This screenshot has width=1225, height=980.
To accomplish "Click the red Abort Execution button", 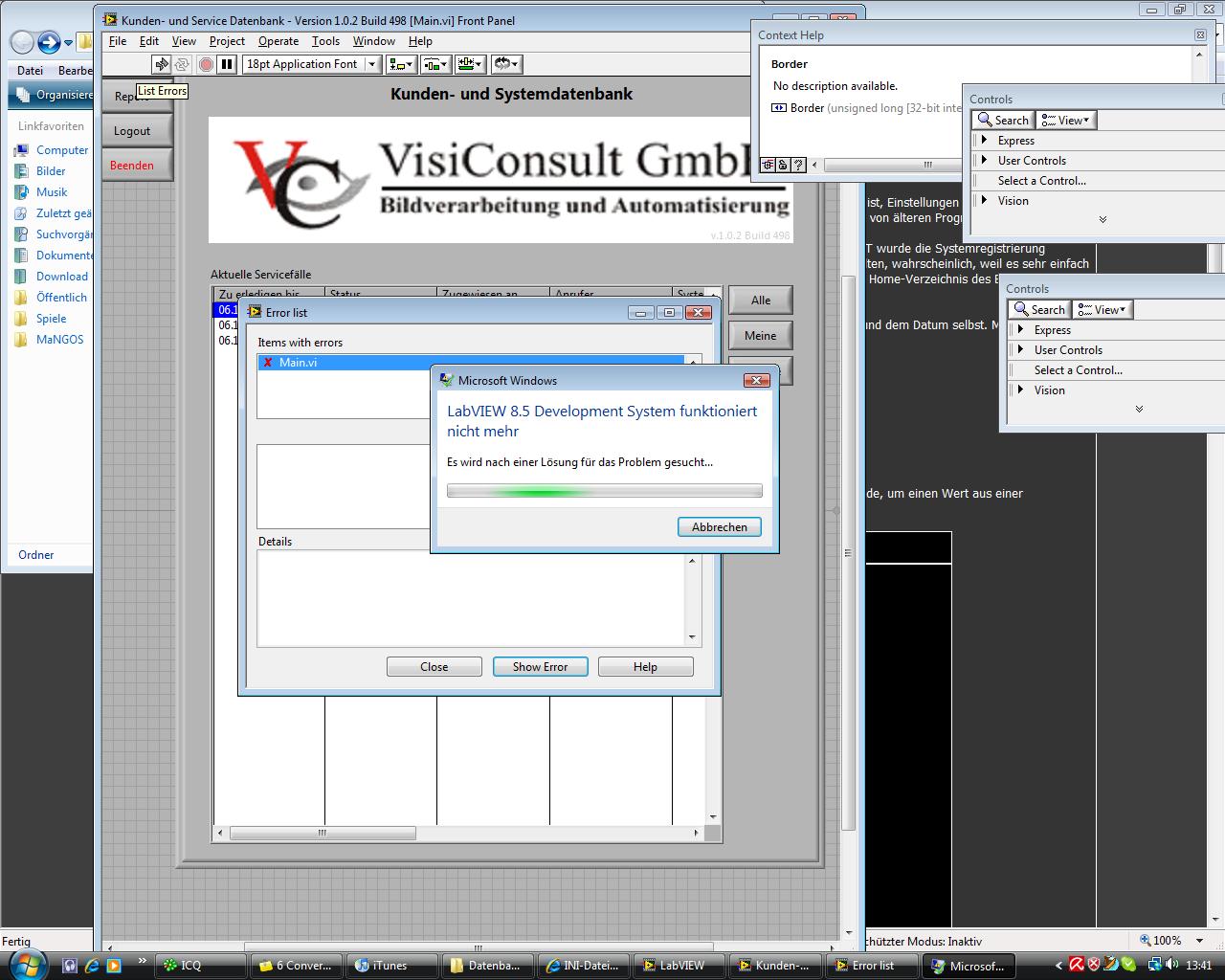I will click(x=206, y=64).
